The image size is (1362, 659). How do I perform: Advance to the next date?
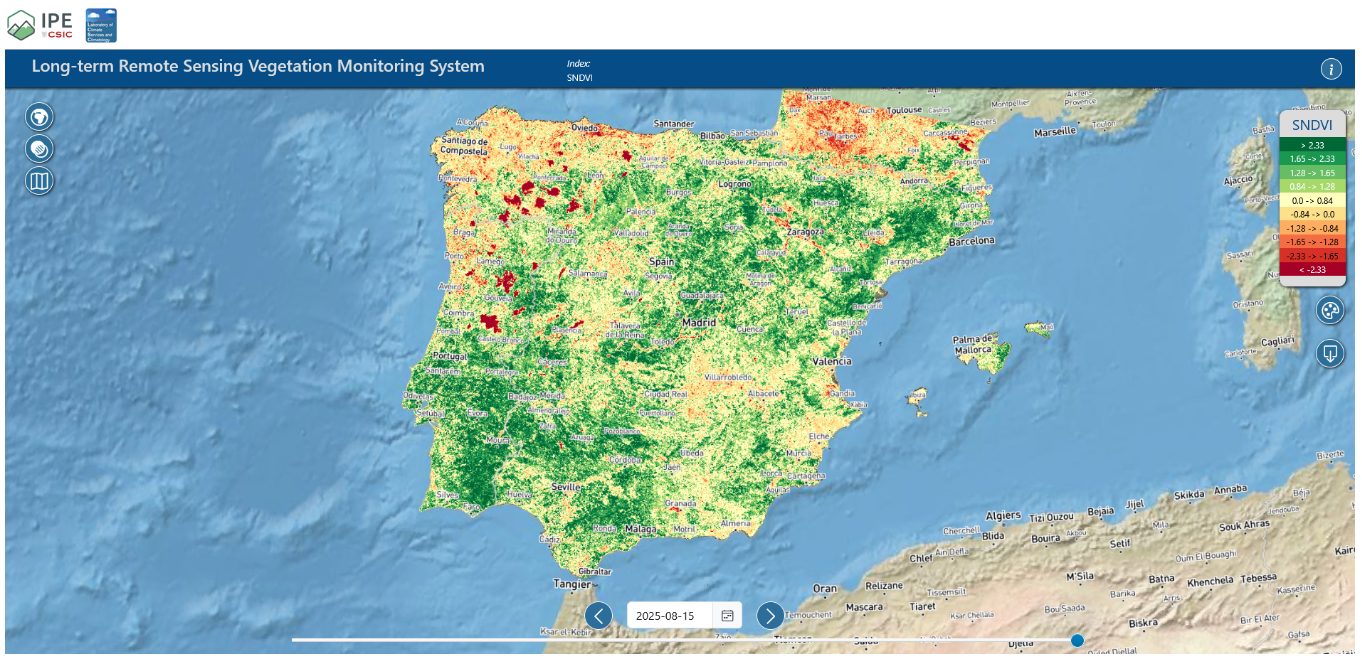click(770, 616)
